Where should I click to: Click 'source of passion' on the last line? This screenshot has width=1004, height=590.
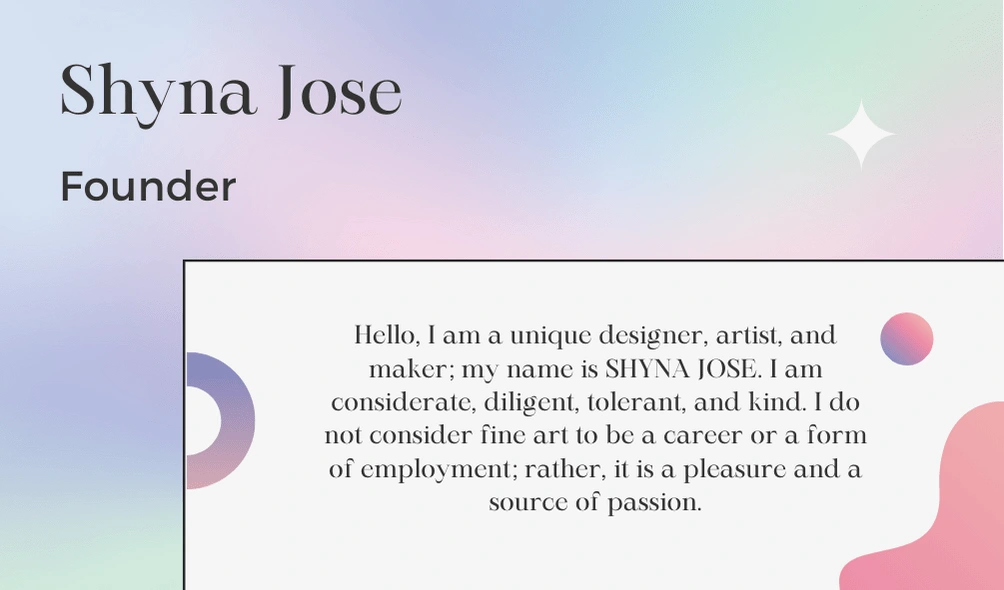click(x=595, y=503)
